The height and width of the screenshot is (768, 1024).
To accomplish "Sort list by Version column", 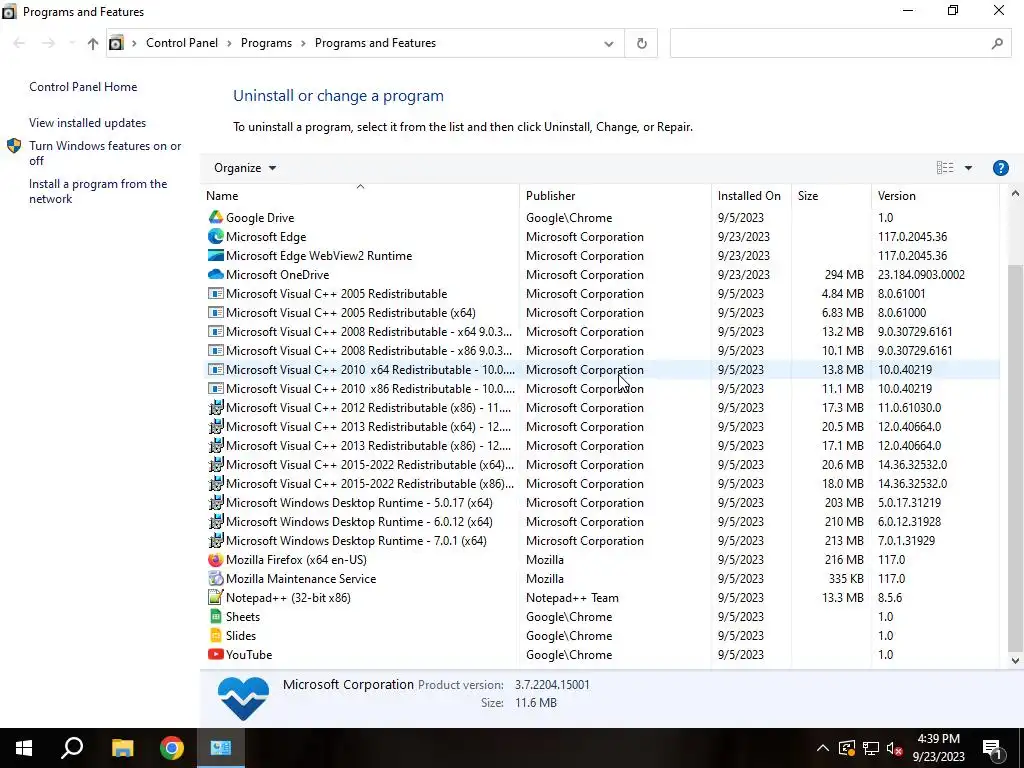I will (935, 195).
